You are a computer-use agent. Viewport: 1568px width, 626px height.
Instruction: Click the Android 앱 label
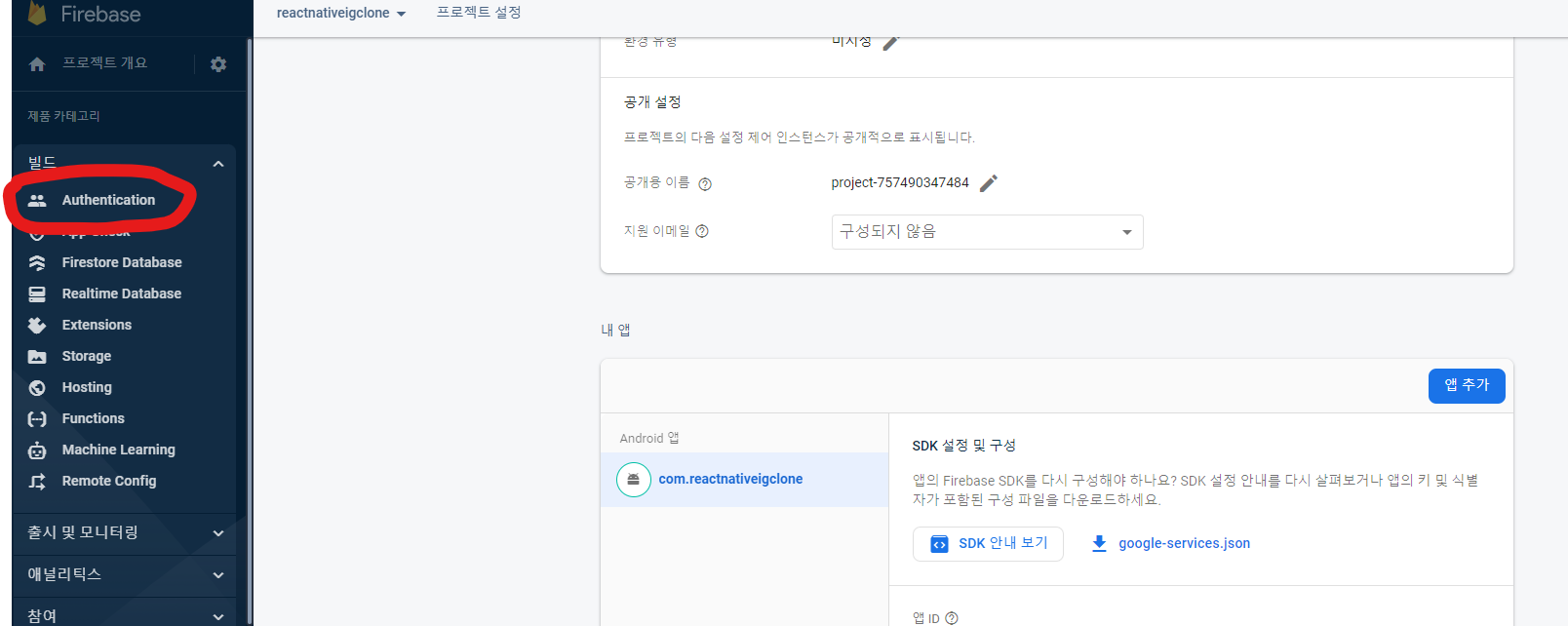click(x=649, y=439)
